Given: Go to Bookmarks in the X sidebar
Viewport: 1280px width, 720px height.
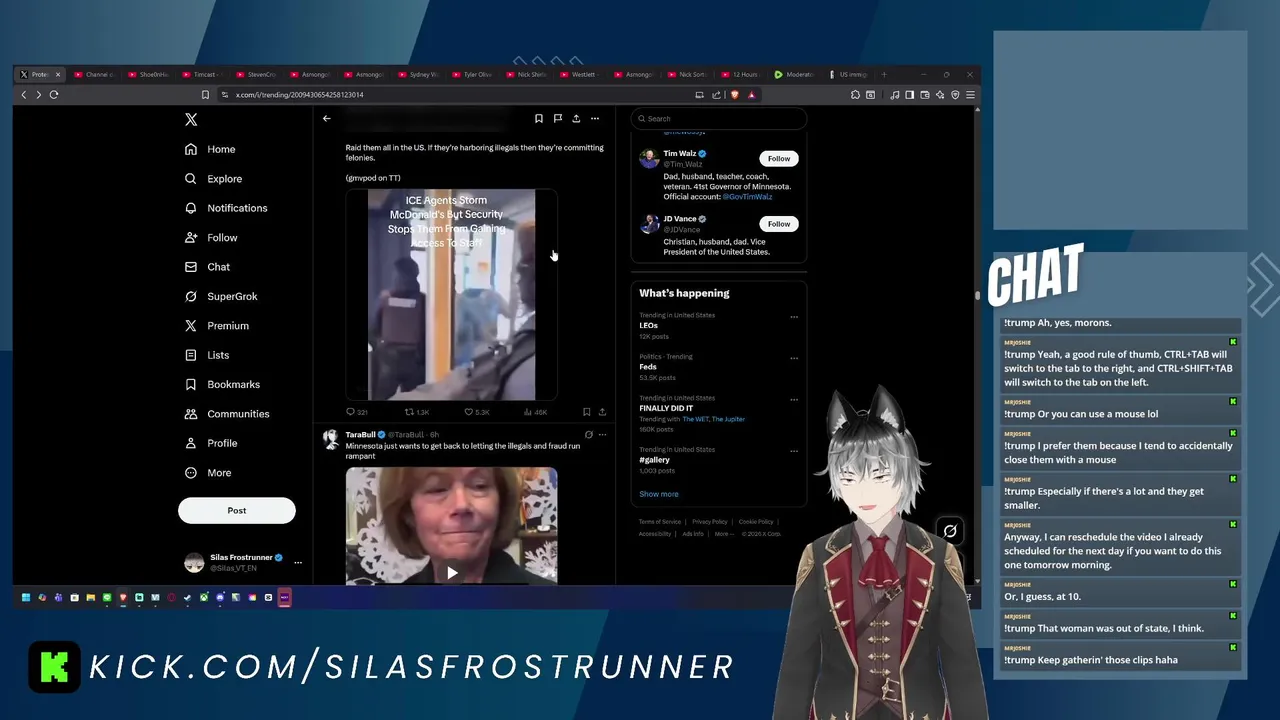Looking at the screenshot, I should coord(222,384).
